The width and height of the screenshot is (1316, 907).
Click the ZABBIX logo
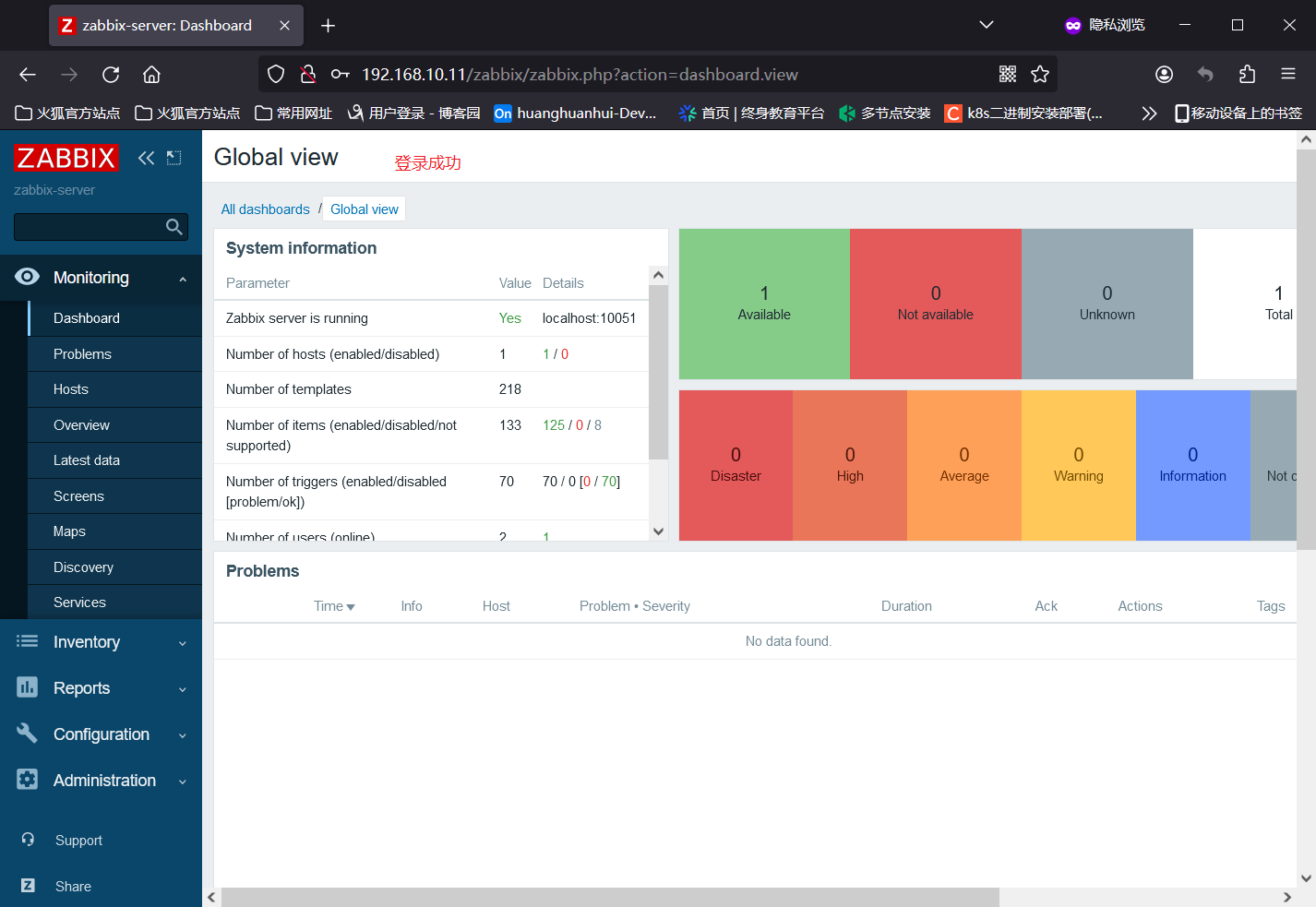click(66, 158)
